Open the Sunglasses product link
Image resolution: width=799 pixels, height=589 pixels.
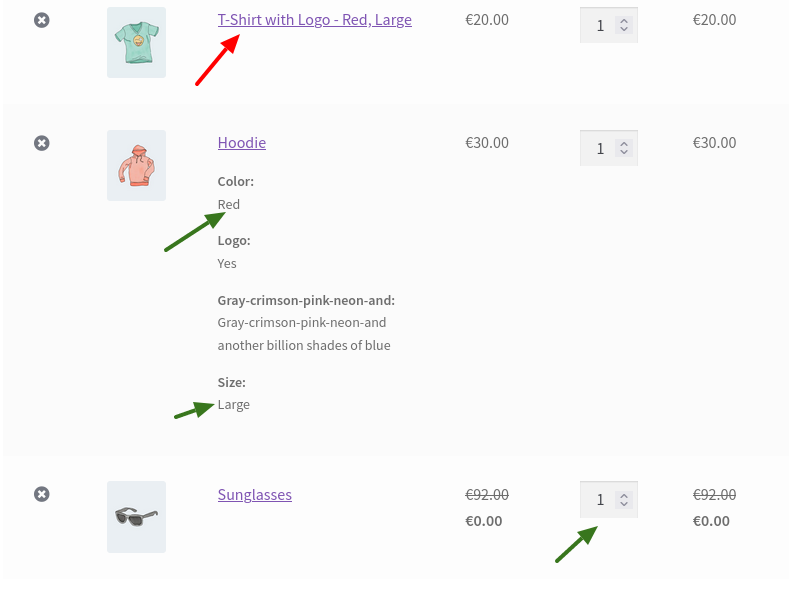click(255, 495)
